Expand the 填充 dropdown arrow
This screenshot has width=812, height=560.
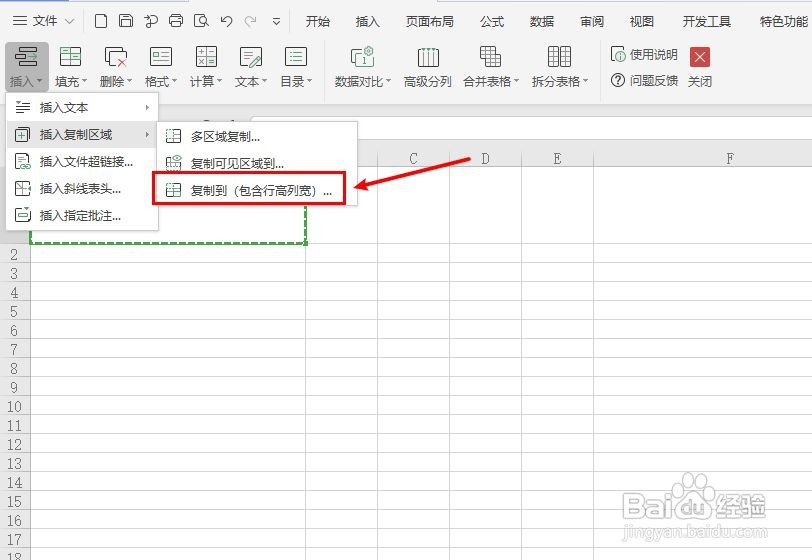84,81
